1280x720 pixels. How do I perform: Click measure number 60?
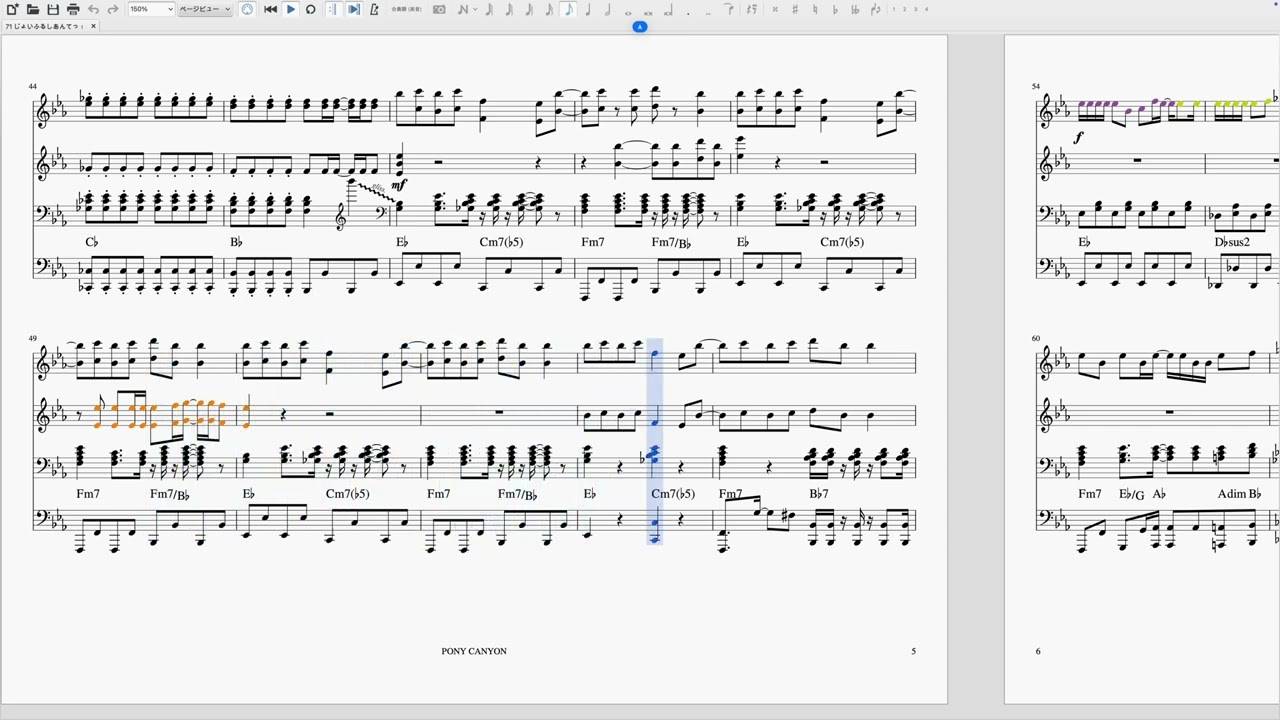(1037, 339)
